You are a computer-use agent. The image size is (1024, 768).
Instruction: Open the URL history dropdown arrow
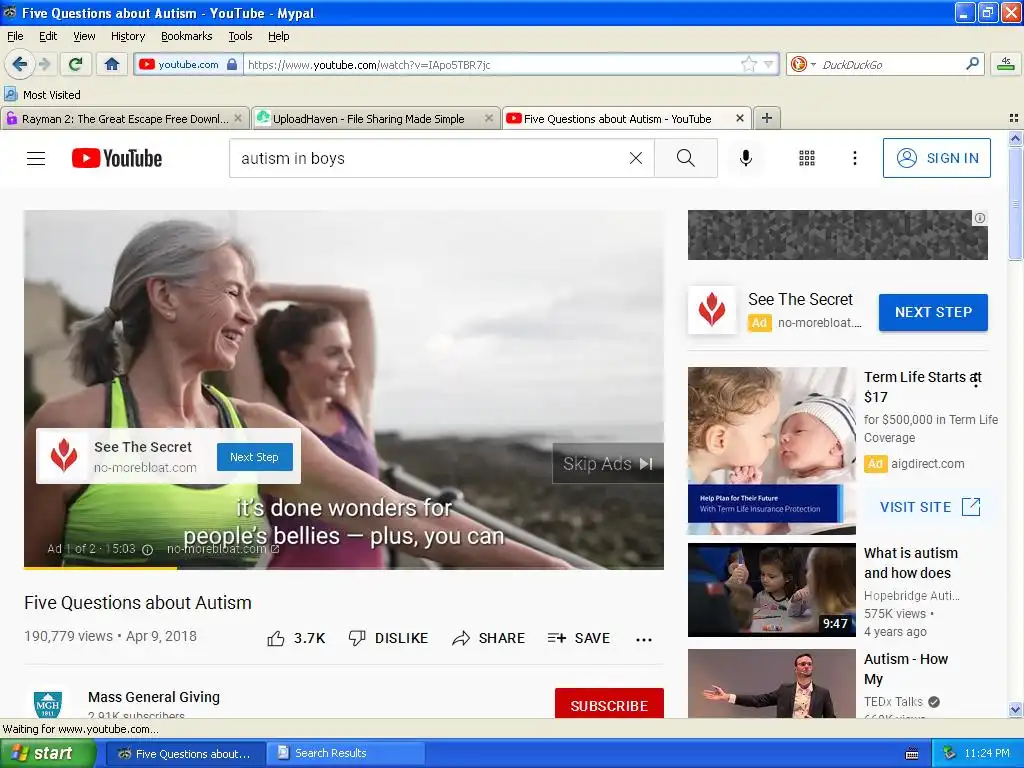point(769,65)
